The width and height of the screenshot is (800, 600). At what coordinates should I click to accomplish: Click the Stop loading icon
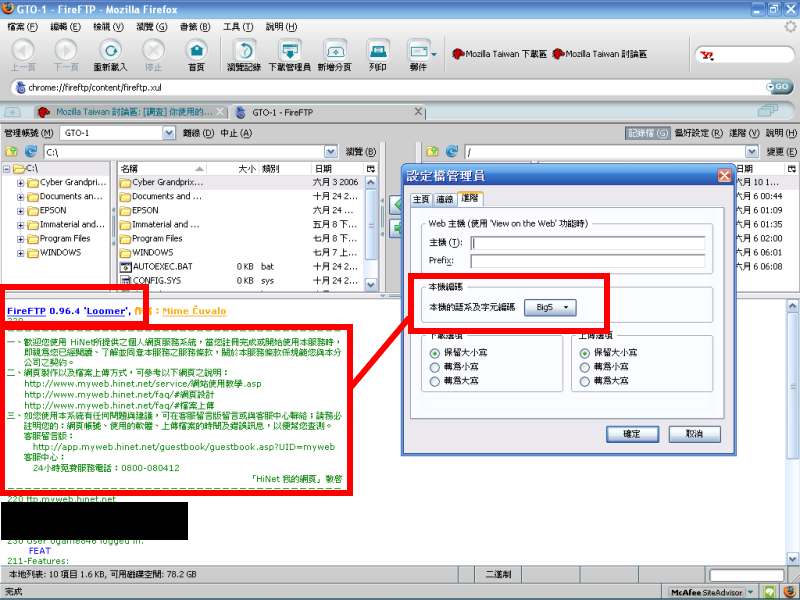click(x=153, y=51)
